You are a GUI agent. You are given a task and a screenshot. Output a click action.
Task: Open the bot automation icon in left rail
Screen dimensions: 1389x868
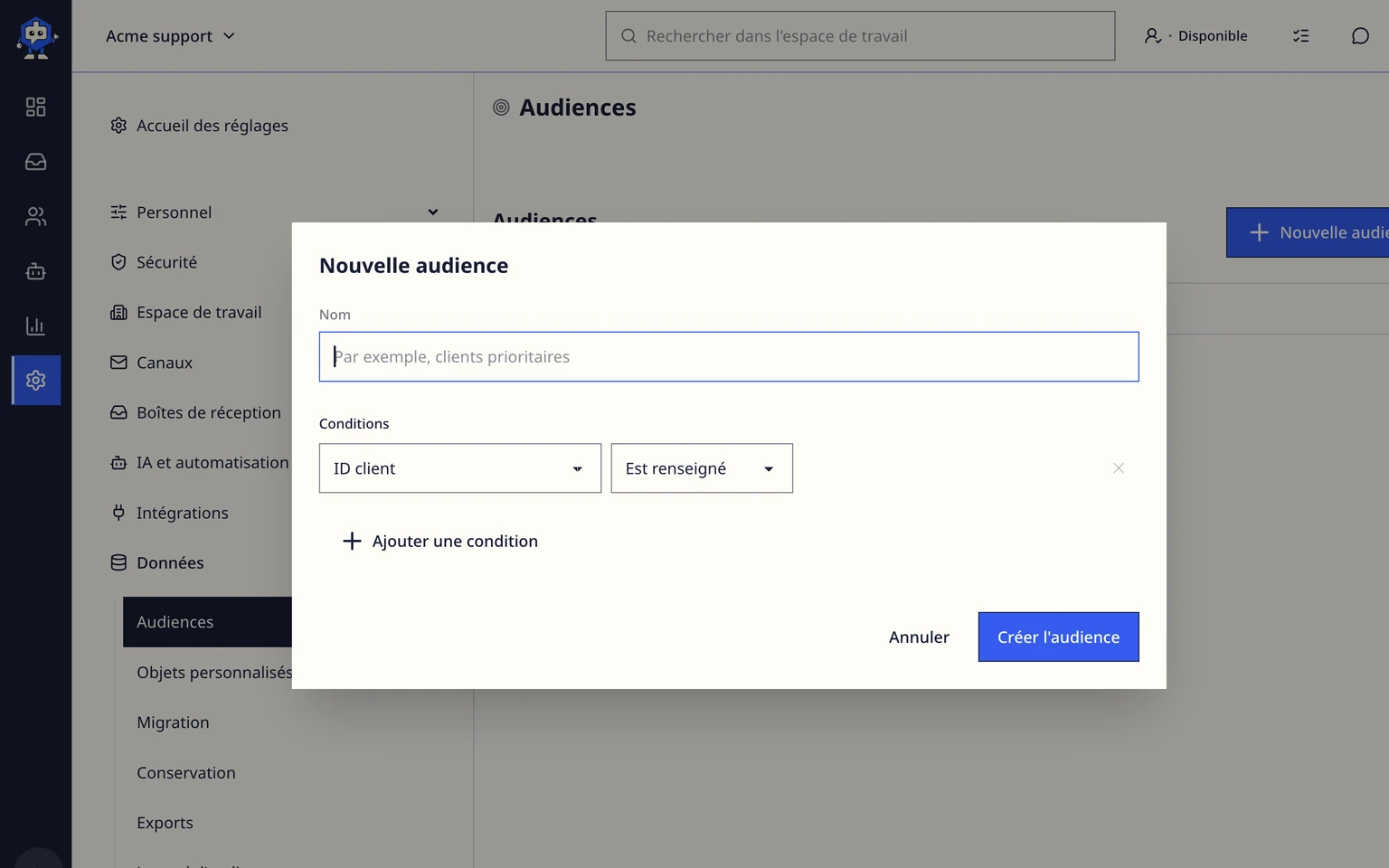(x=35, y=271)
